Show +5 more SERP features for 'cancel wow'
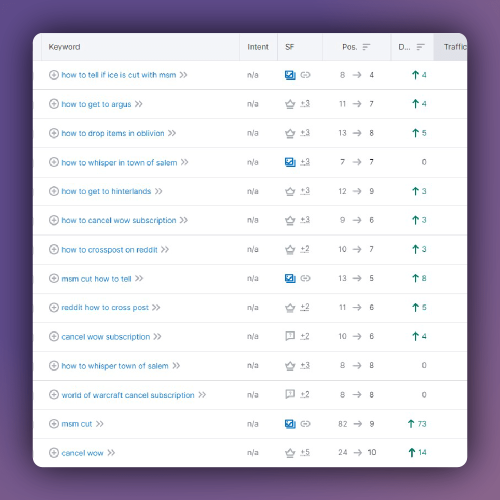This screenshot has height=500, width=500. 305,453
